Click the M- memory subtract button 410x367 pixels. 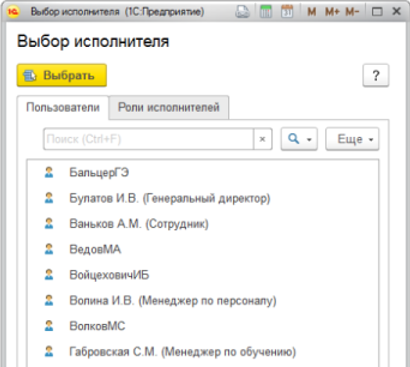coord(352,12)
